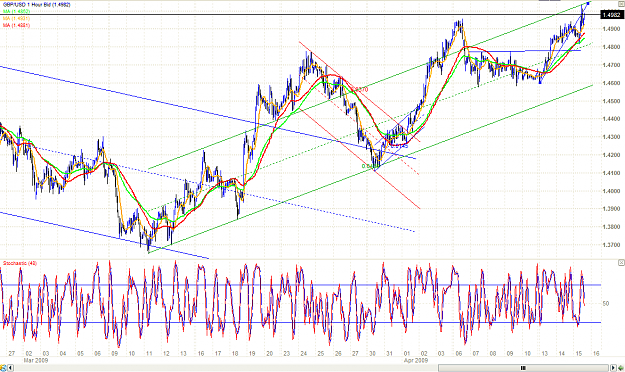This screenshot has width=625, height=372.
Task: Click the 1.4900 price axis label
Action: 611,29
